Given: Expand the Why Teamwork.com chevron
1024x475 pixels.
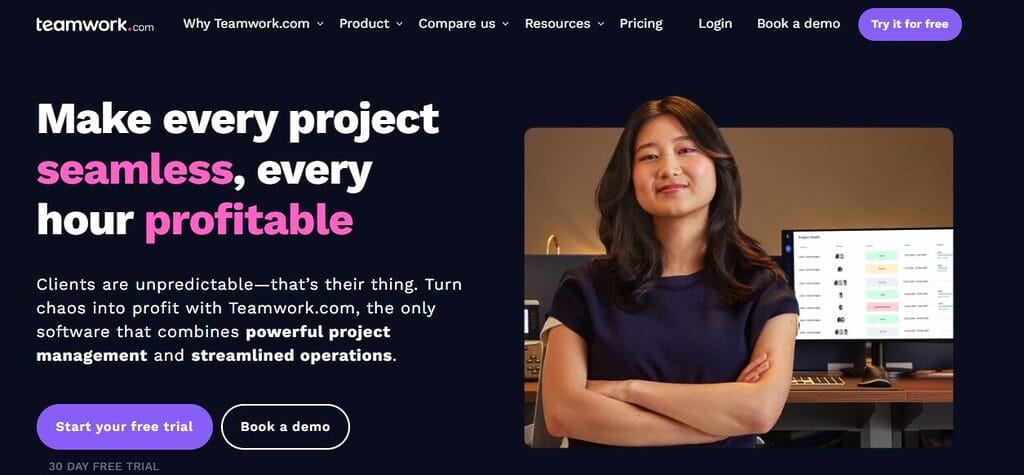Looking at the screenshot, I should pyautogui.click(x=320, y=24).
